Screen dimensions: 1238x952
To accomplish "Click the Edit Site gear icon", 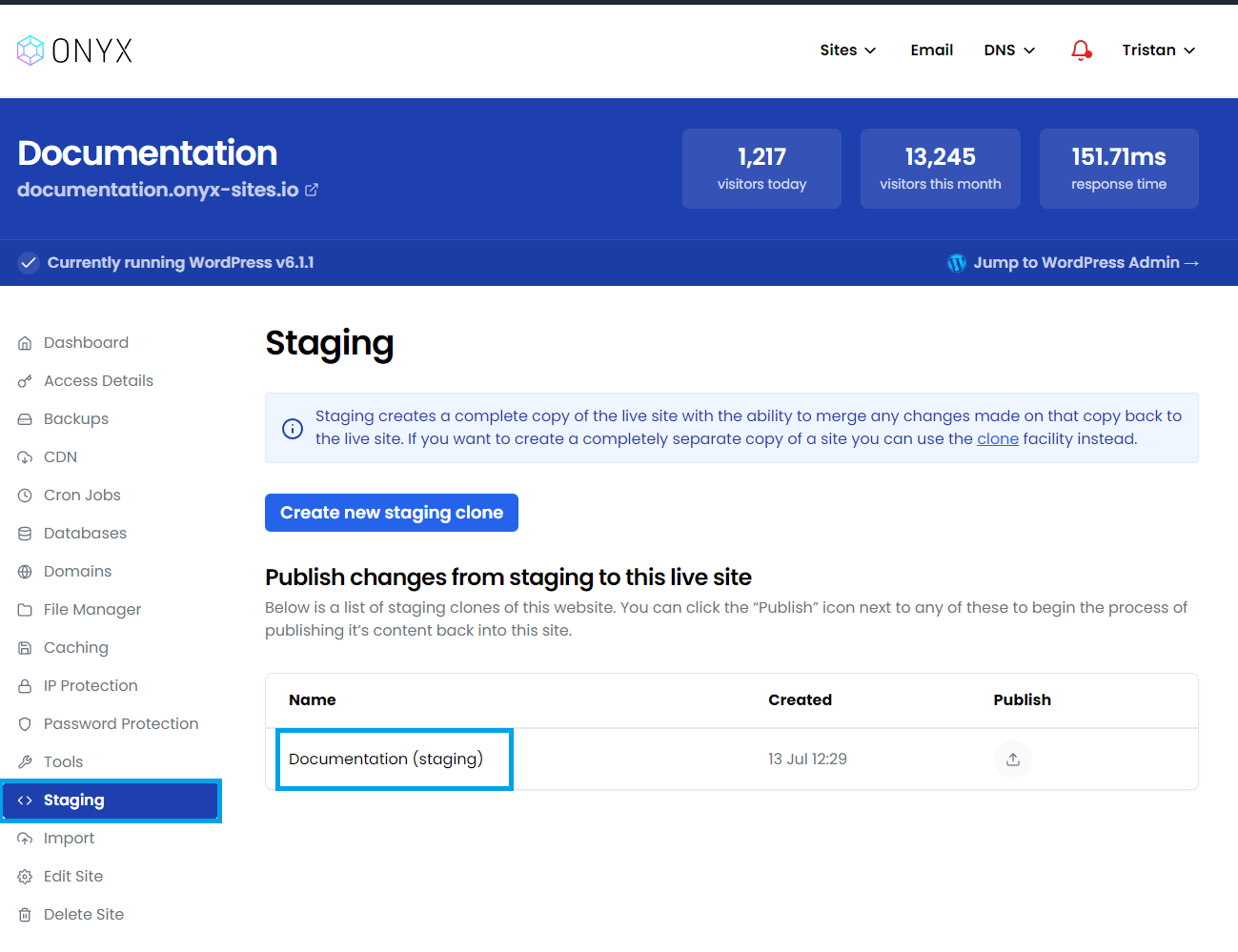I will tap(25, 877).
